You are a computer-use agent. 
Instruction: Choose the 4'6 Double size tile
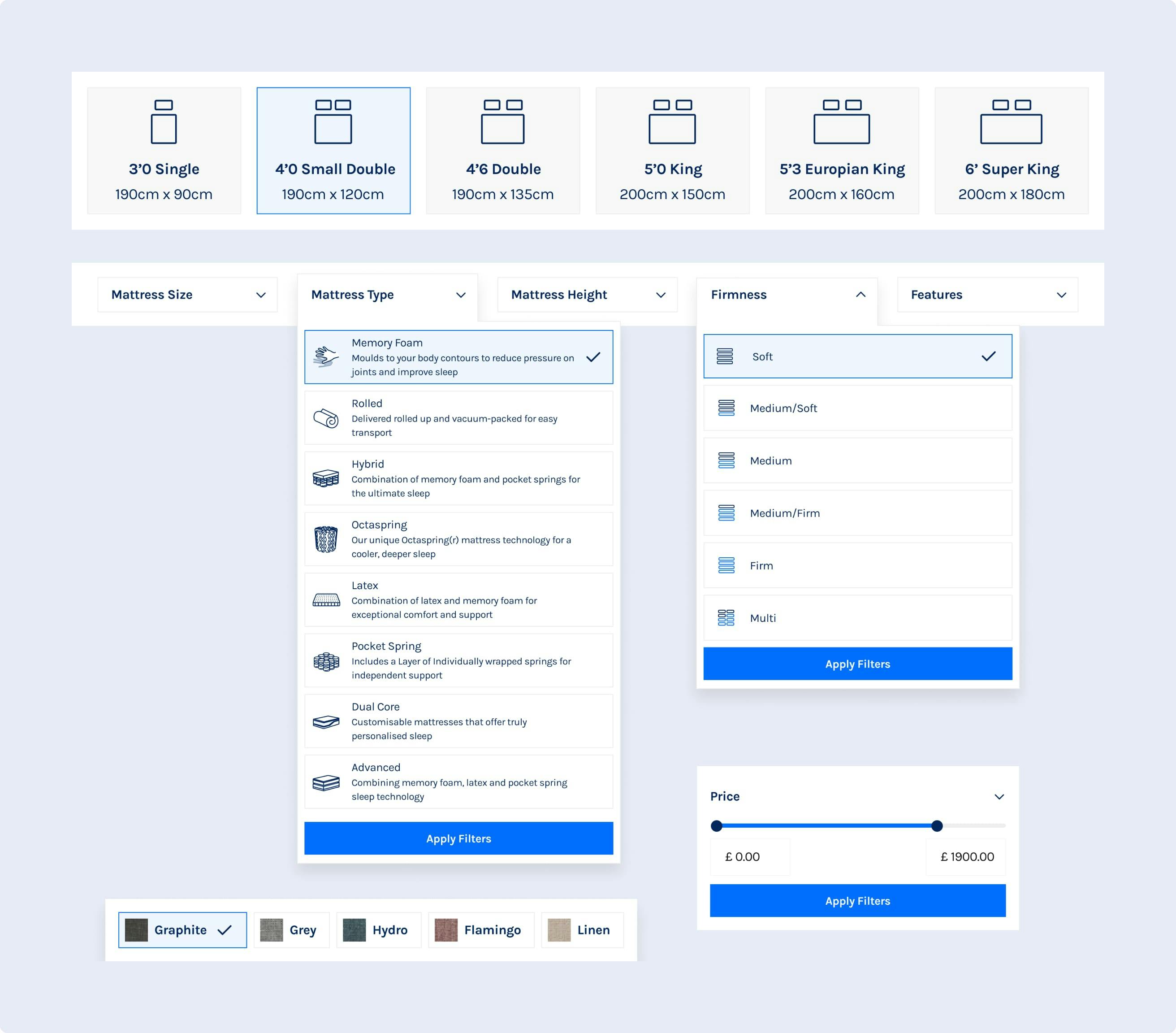[503, 151]
